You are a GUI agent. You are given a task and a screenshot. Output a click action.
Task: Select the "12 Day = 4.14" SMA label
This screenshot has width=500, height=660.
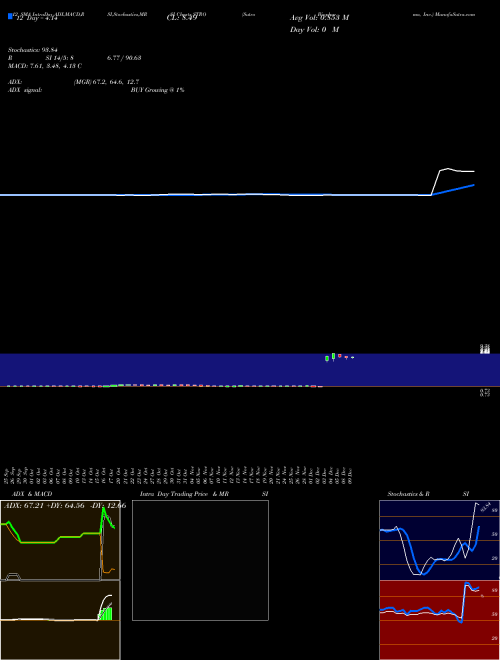tap(37, 18)
